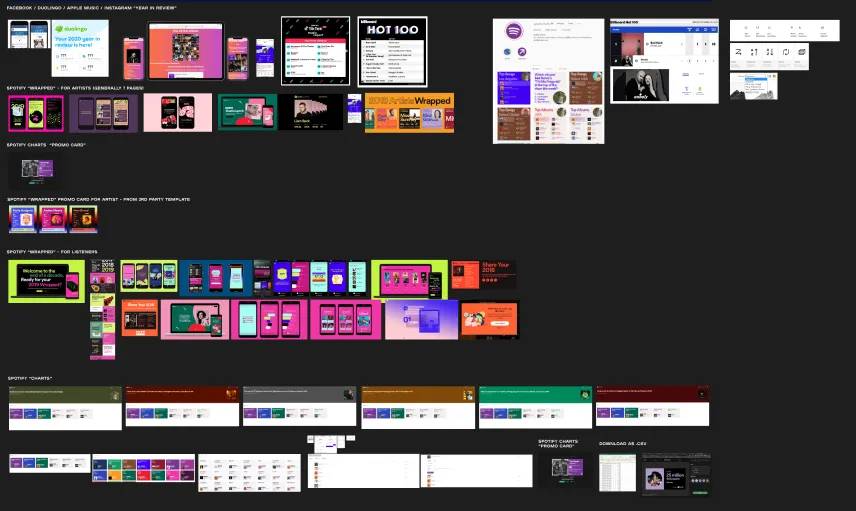
Task: Click the repeat loop icon tile
Action: pyautogui.click(x=785, y=51)
